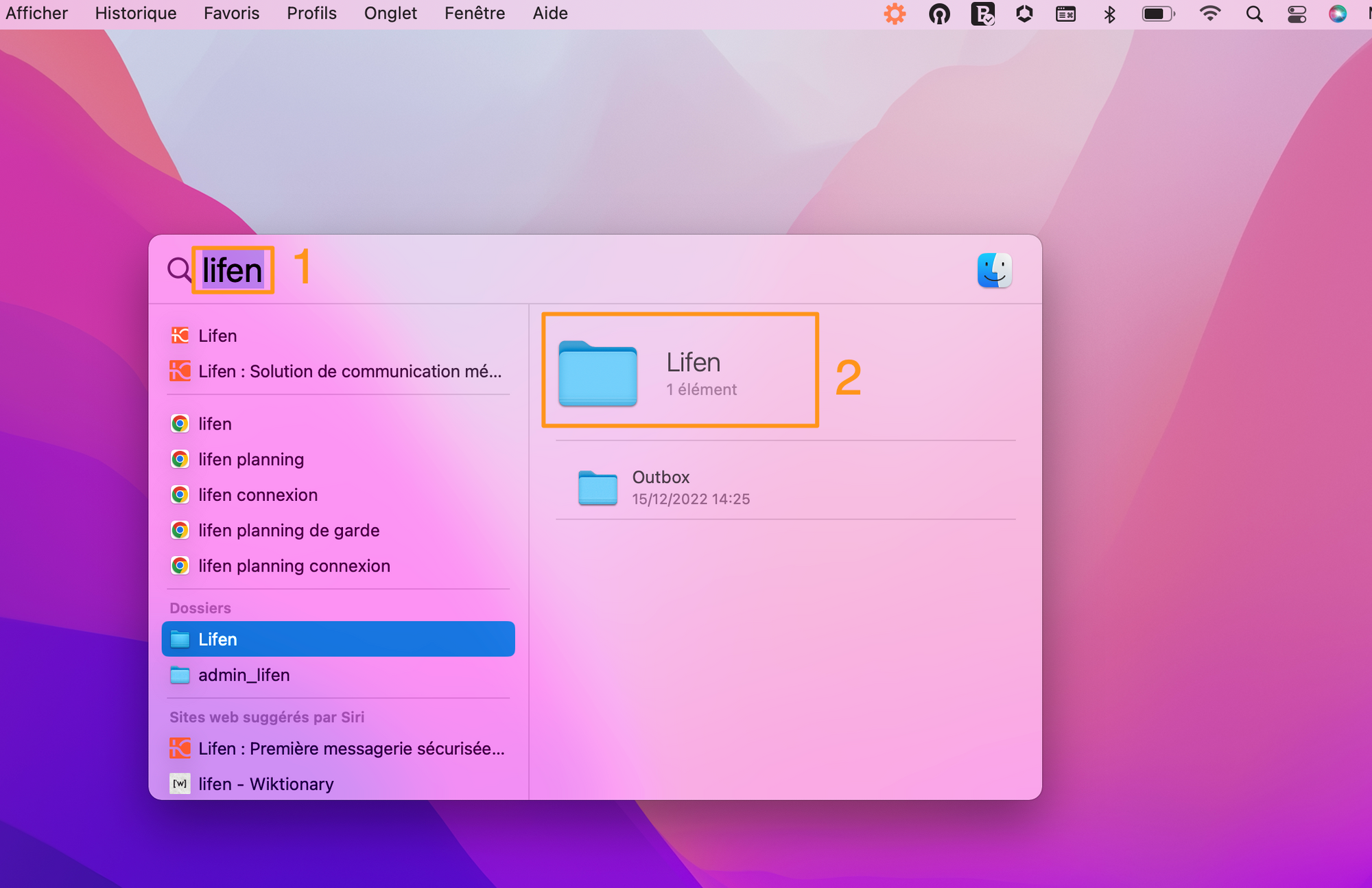The width and height of the screenshot is (1372, 888).
Task: Click the Siri icon in the menu bar
Action: (1337, 14)
